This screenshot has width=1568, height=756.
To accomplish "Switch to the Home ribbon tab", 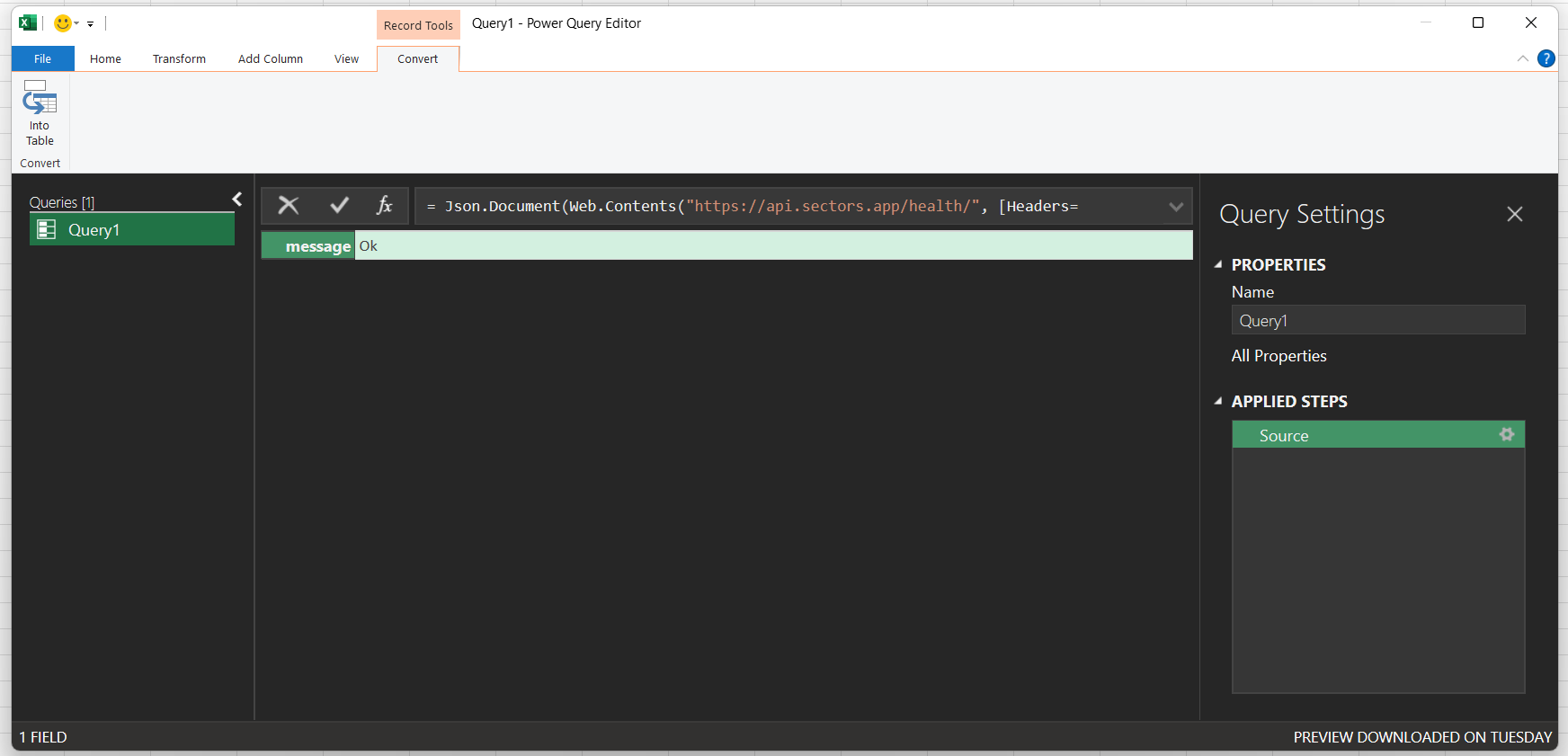I will (x=105, y=58).
